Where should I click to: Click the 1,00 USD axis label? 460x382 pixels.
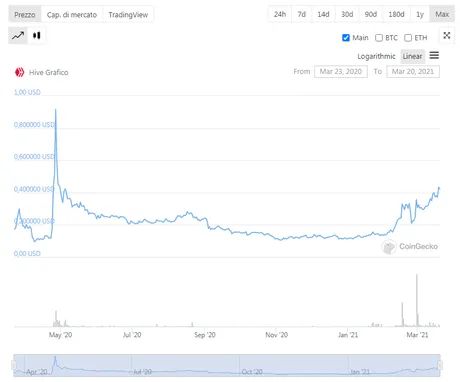click(x=27, y=92)
